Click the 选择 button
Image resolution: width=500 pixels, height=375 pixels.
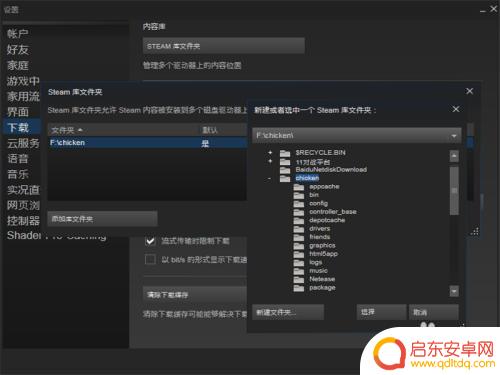tap(381, 312)
